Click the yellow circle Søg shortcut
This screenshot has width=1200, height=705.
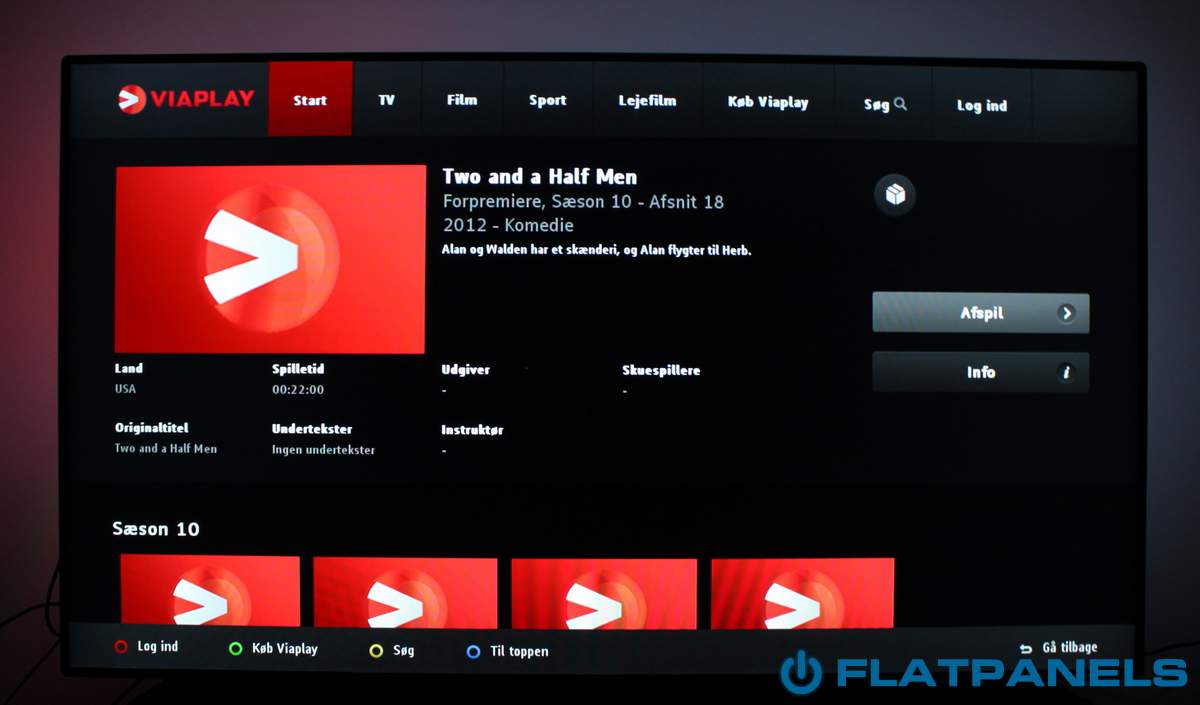(x=376, y=651)
